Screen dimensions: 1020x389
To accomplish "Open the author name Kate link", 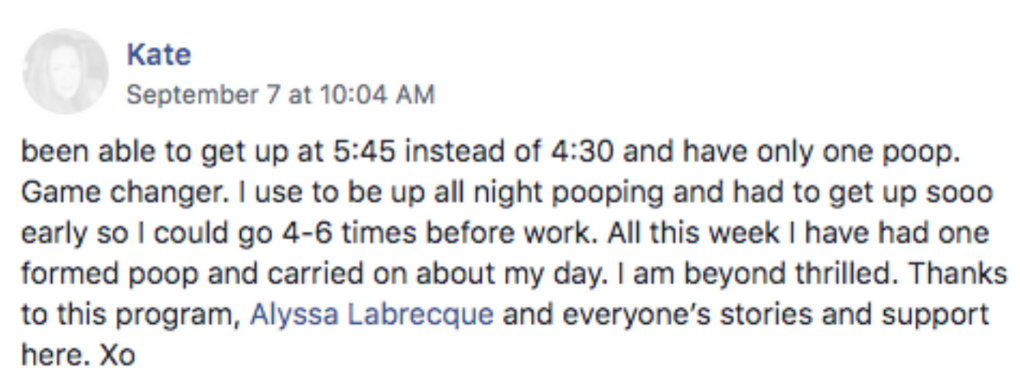I will pos(159,55).
